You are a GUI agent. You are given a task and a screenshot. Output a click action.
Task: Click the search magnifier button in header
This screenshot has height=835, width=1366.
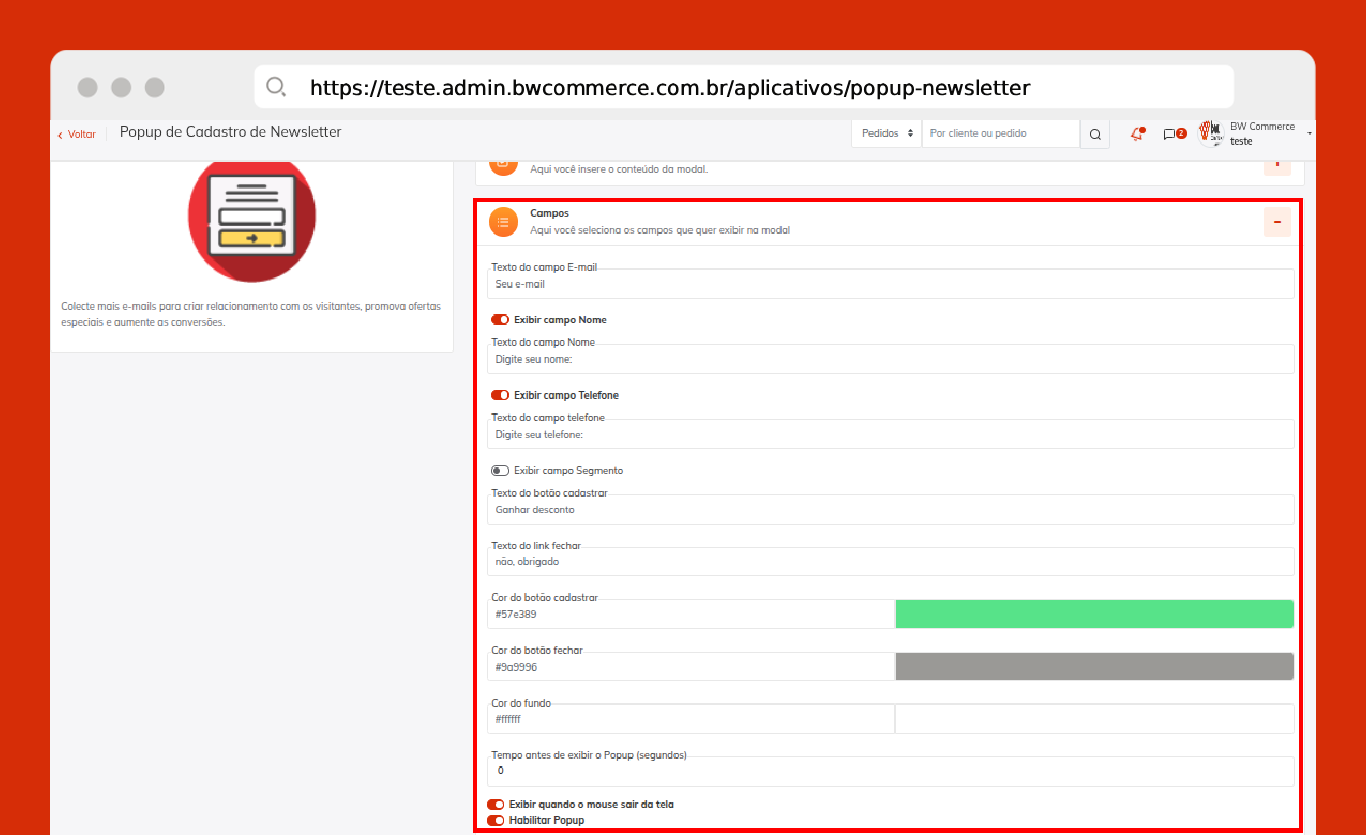pos(1095,134)
